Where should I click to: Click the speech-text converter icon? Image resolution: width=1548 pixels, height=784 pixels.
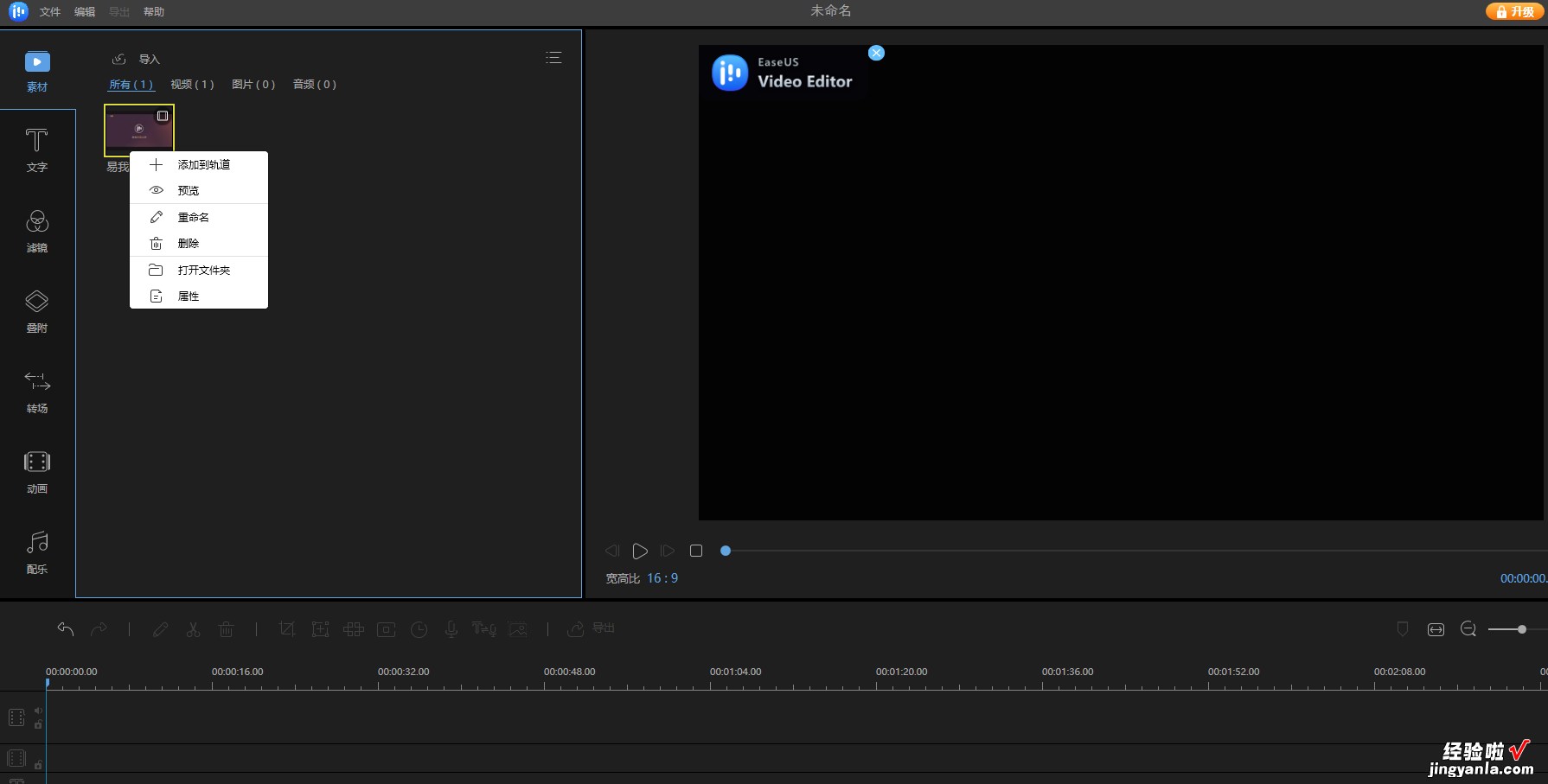[x=484, y=629]
